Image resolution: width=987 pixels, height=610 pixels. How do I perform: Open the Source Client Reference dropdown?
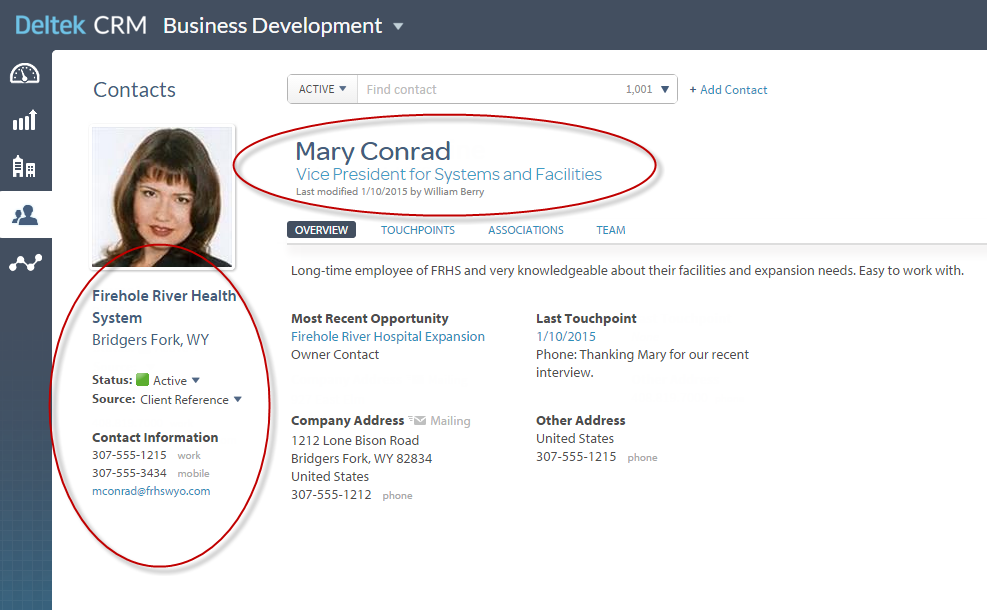pyautogui.click(x=237, y=400)
